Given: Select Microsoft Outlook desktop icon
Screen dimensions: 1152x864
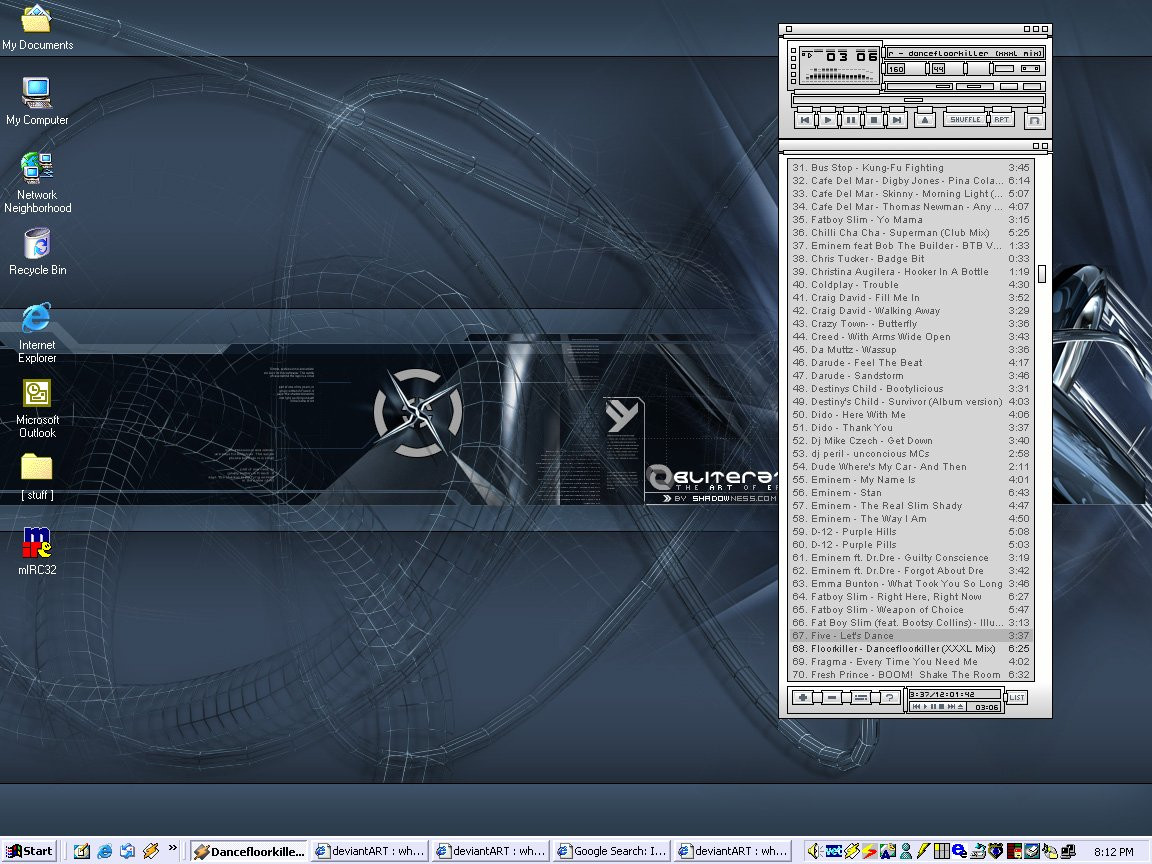Looking at the screenshot, I should click(x=37, y=408).
